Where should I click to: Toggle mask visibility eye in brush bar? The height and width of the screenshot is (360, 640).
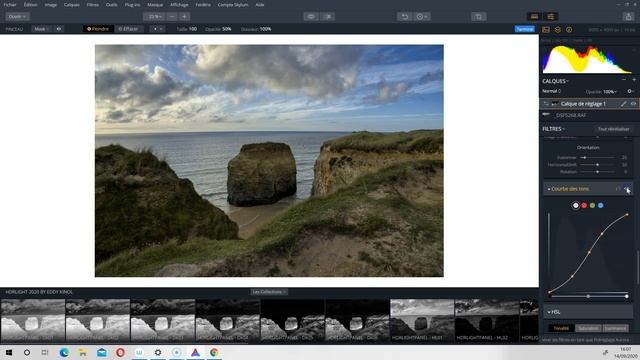pos(59,29)
